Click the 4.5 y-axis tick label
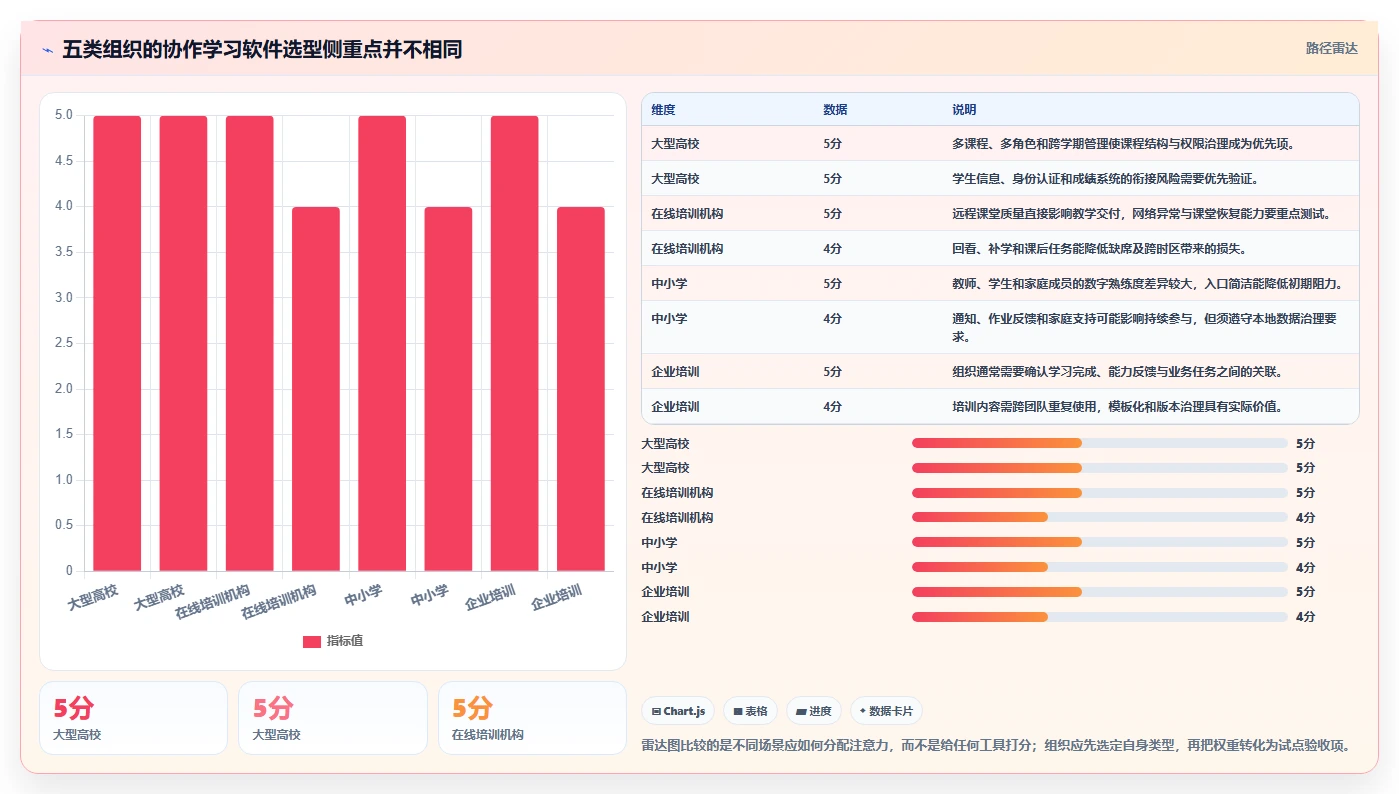Viewport: 1399px width, 794px height. [x=63, y=161]
